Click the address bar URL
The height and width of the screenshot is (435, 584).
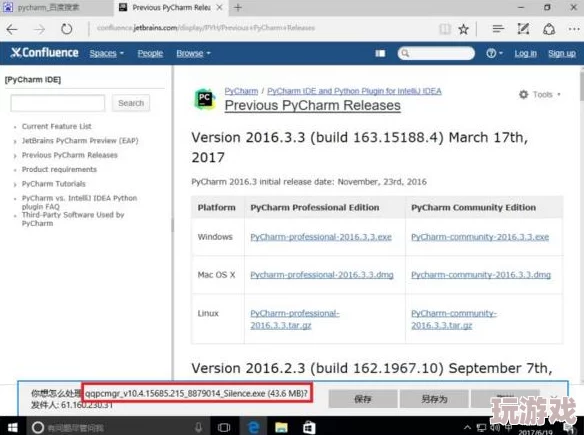(206, 28)
